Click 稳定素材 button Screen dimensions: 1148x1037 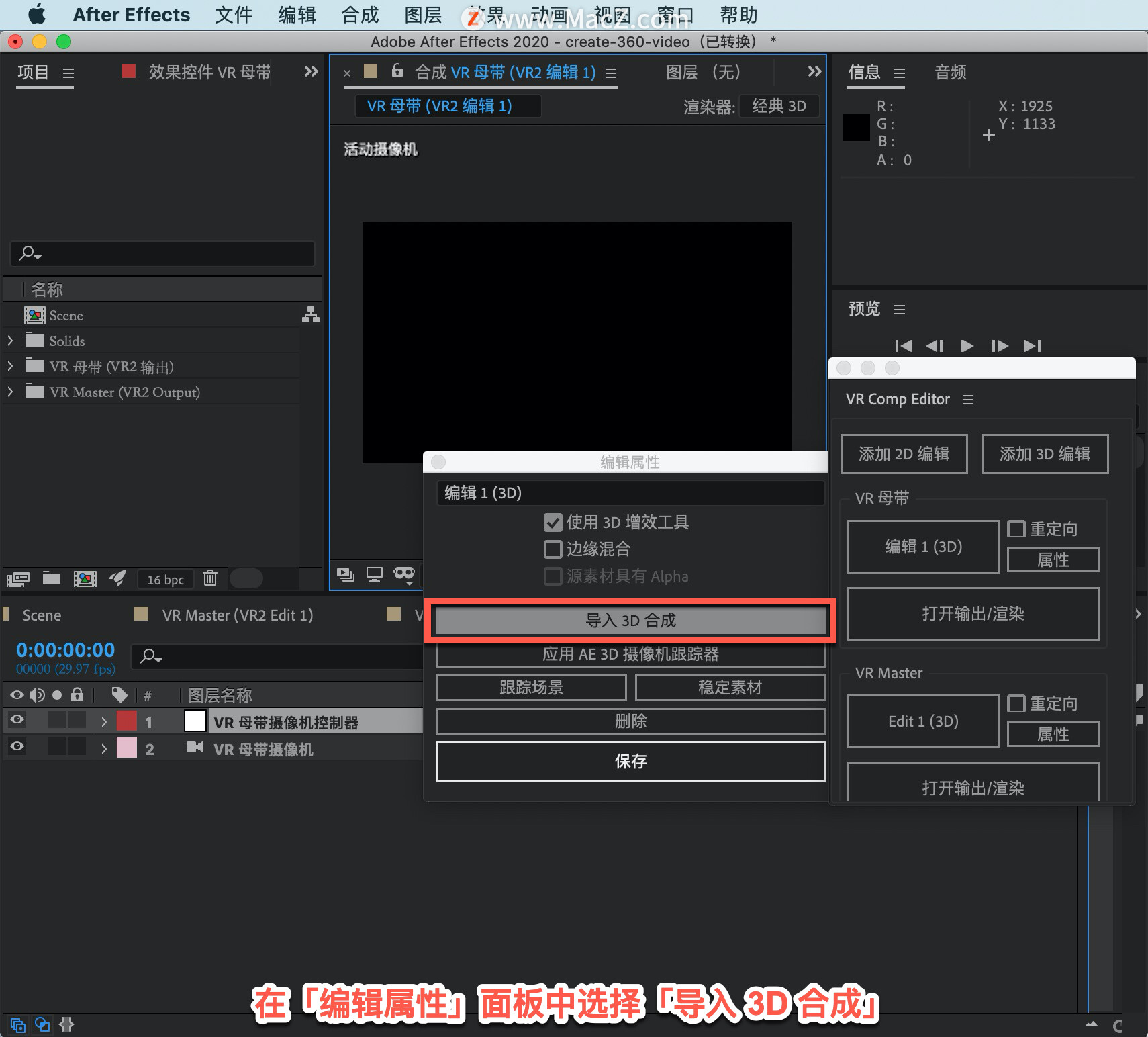730,688
